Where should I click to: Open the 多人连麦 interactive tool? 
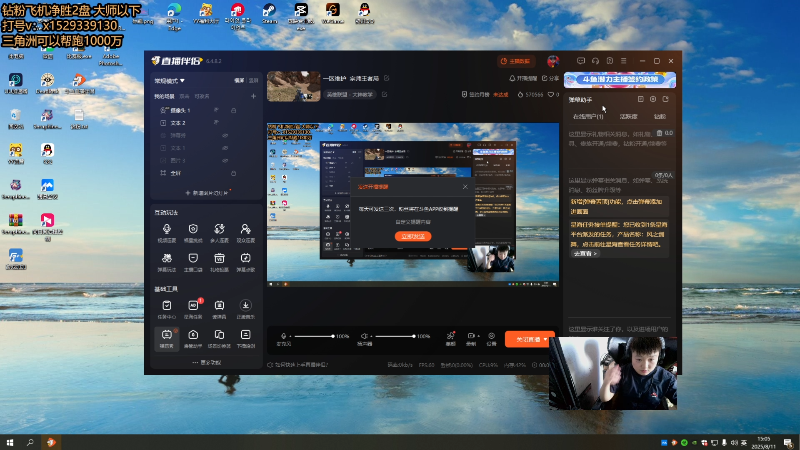point(219,232)
